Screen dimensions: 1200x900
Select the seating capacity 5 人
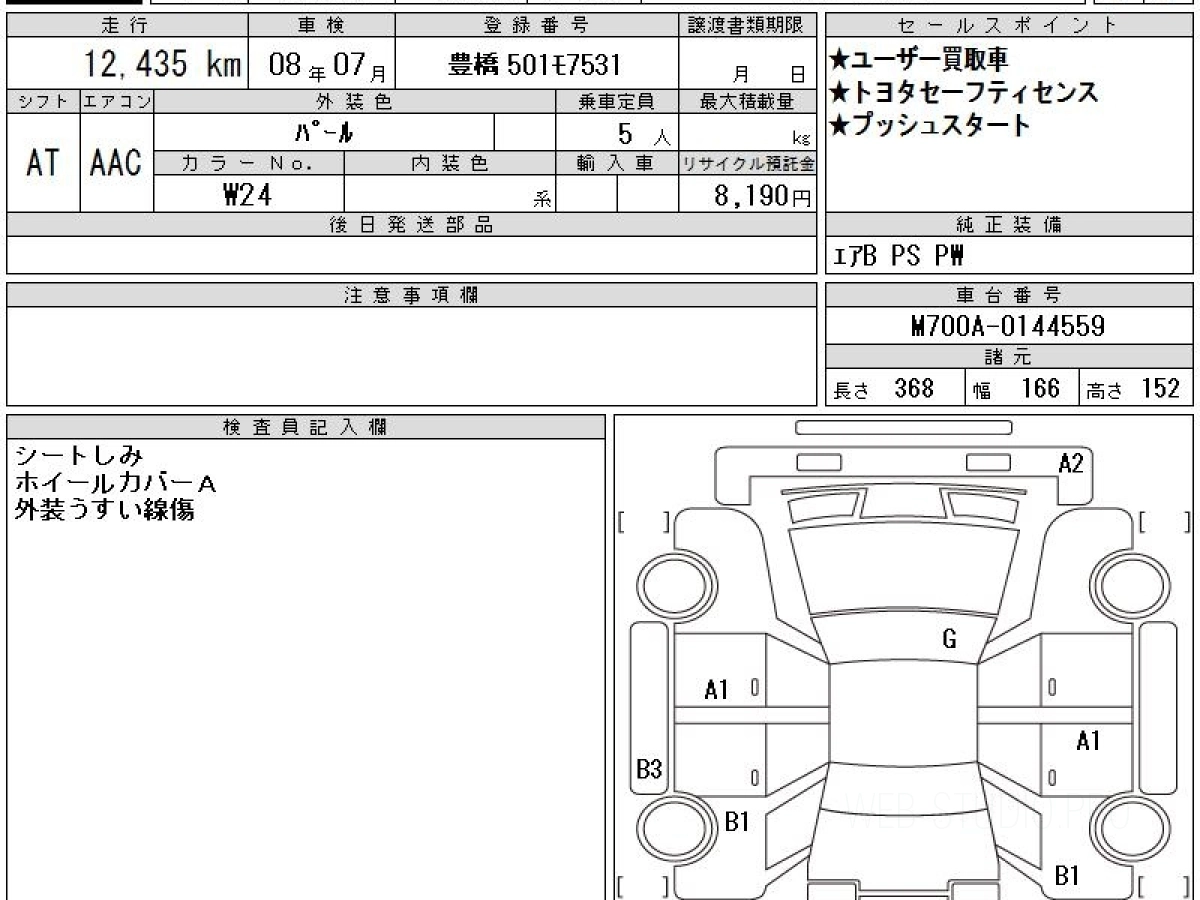[644, 133]
